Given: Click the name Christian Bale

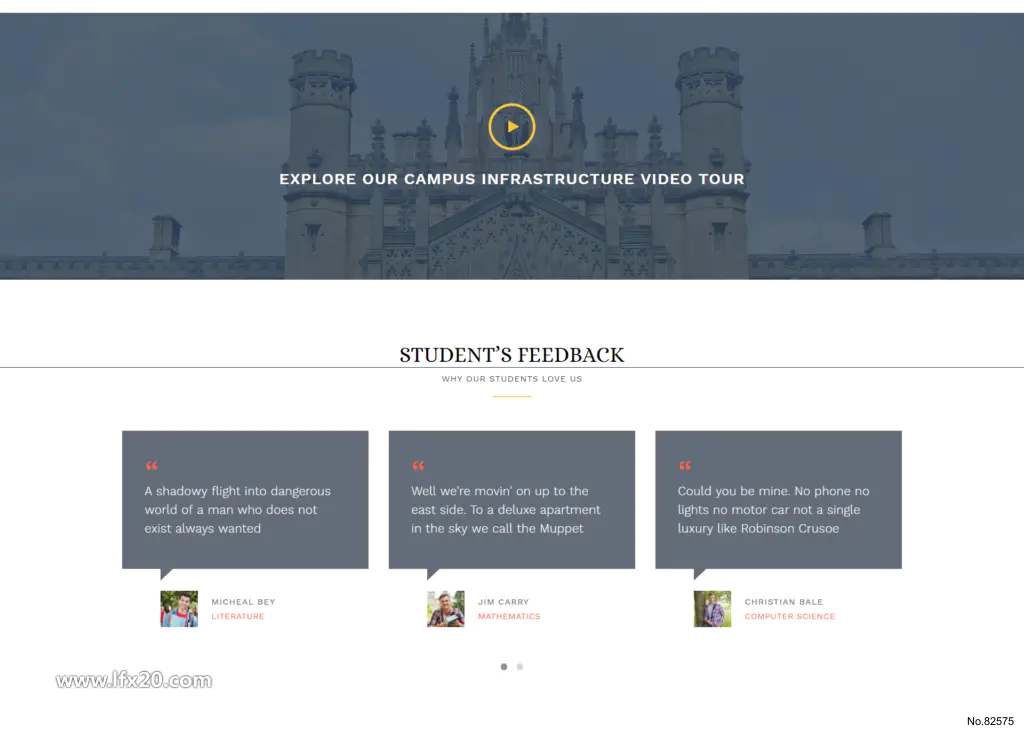Looking at the screenshot, I should click(x=784, y=602).
